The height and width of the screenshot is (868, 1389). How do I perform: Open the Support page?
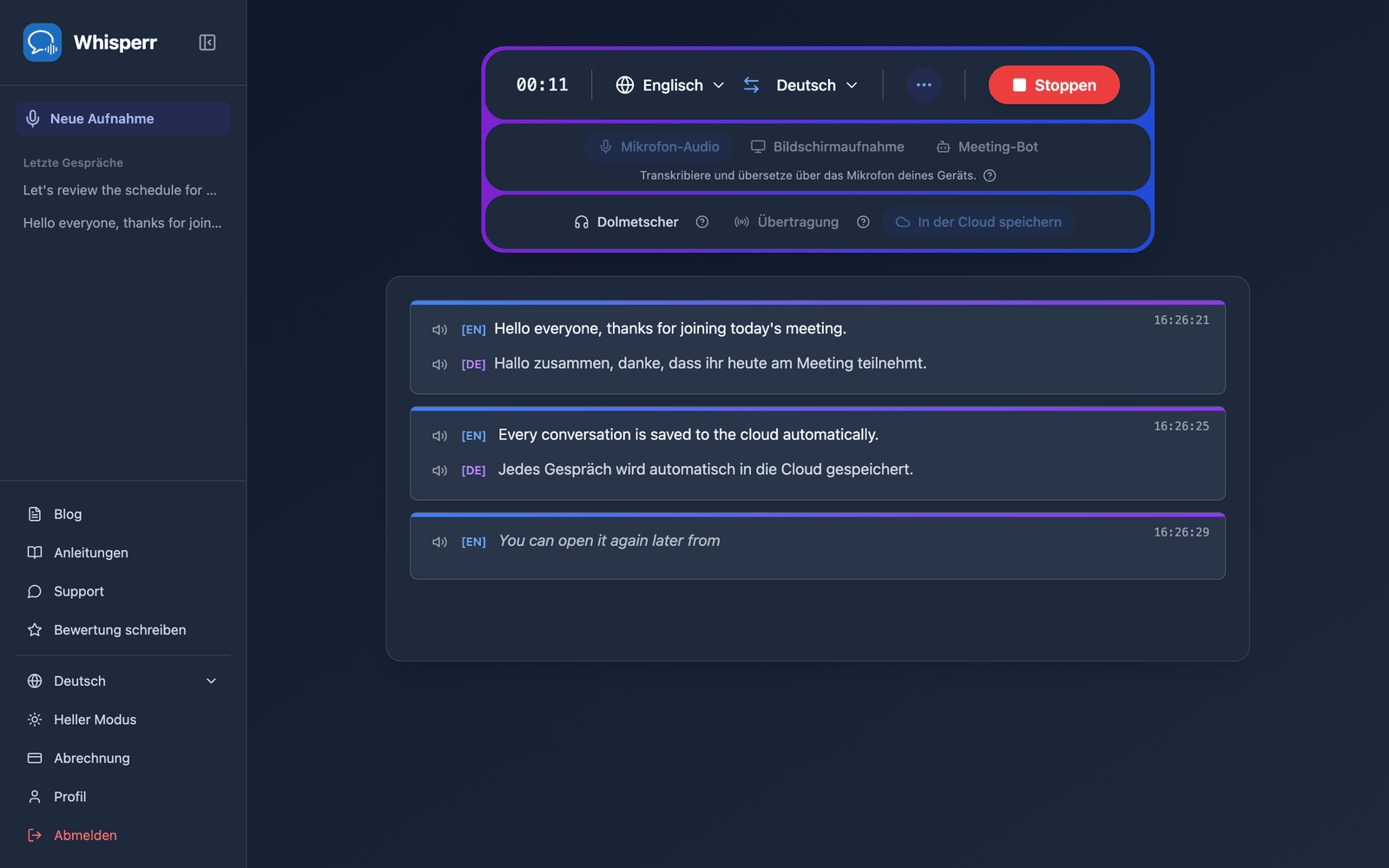[79, 591]
